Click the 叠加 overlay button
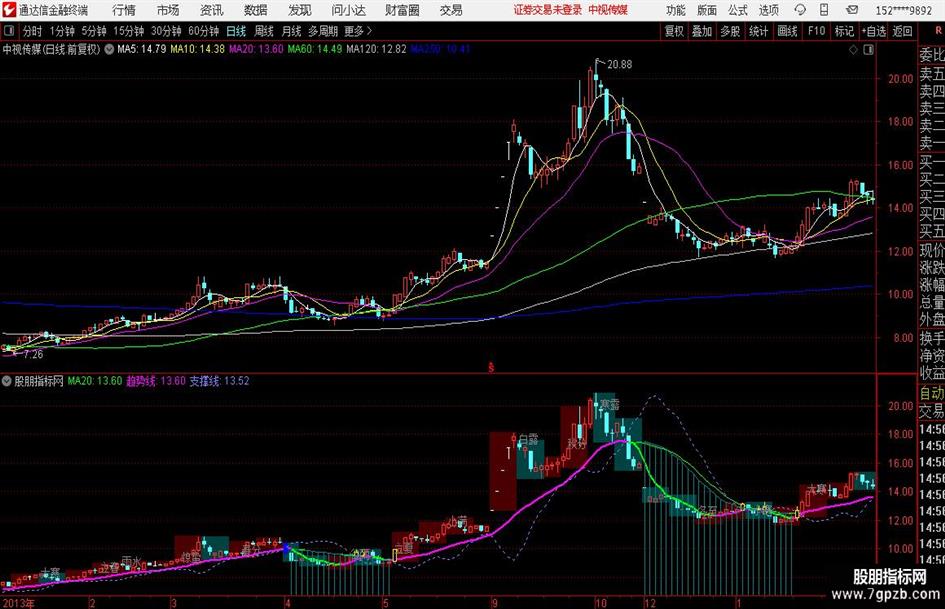This screenshot has height=609, width=945. [x=702, y=31]
